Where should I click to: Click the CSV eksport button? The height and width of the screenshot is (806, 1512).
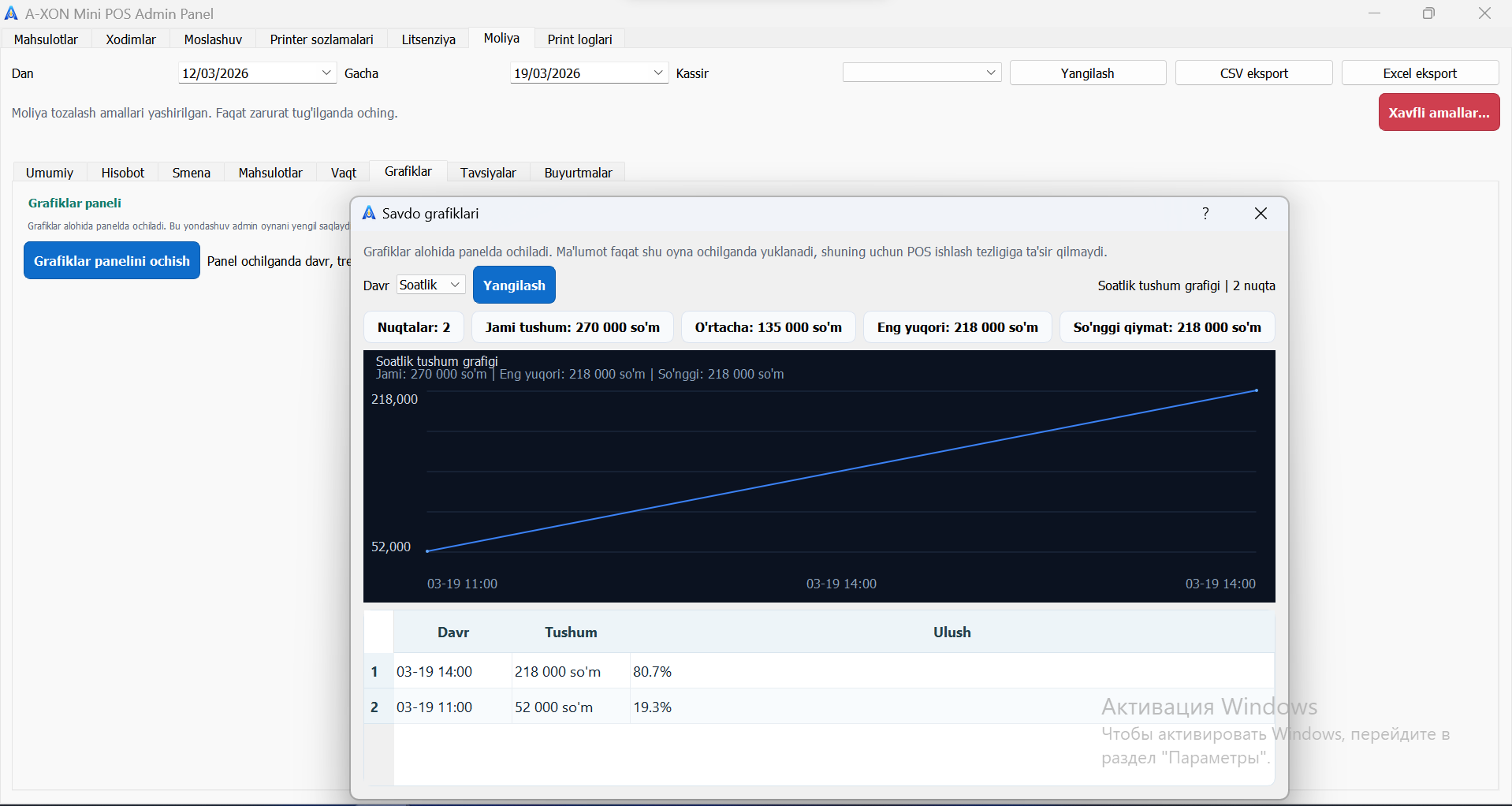click(1253, 73)
